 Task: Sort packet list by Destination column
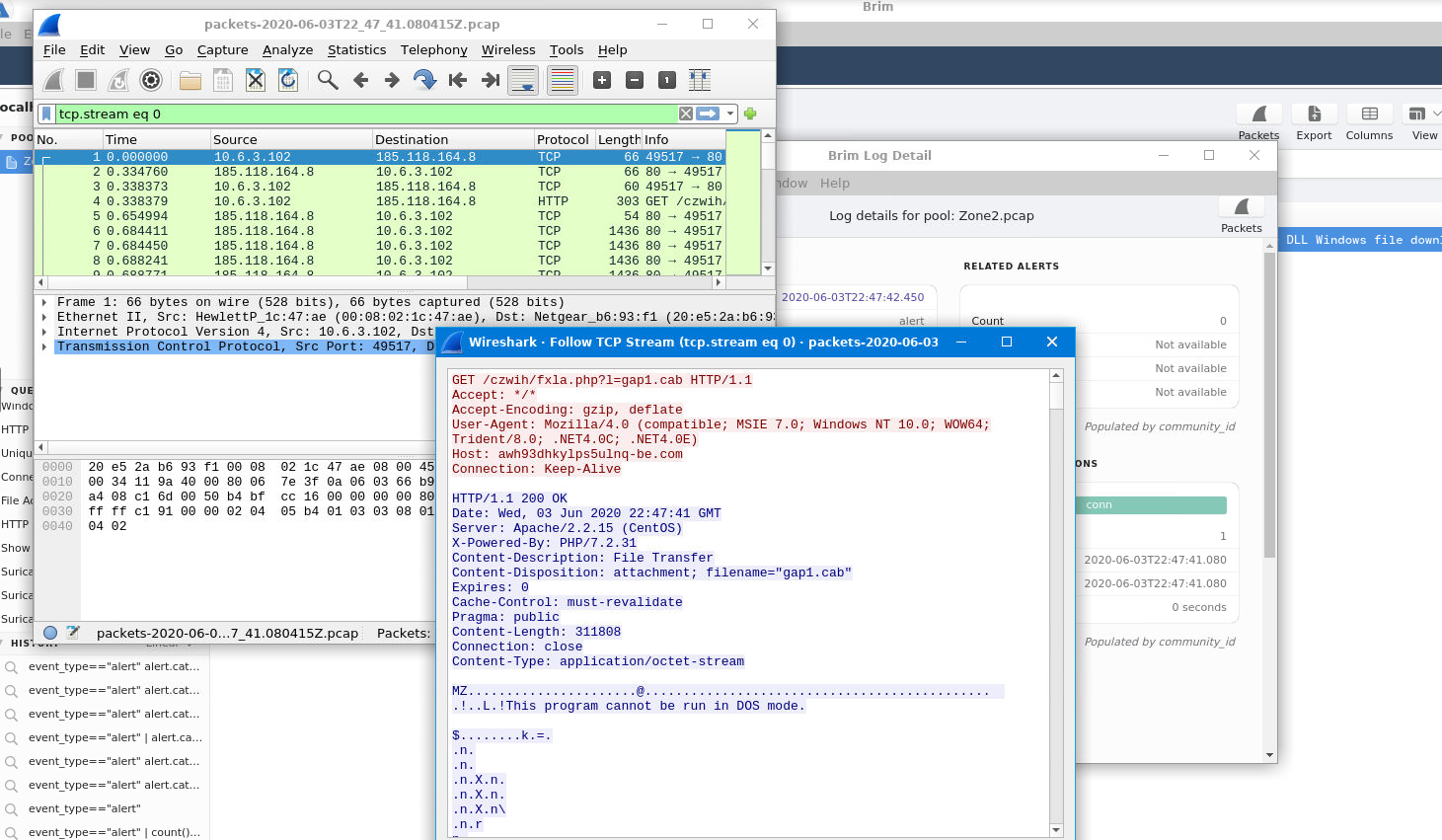(453, 139)
